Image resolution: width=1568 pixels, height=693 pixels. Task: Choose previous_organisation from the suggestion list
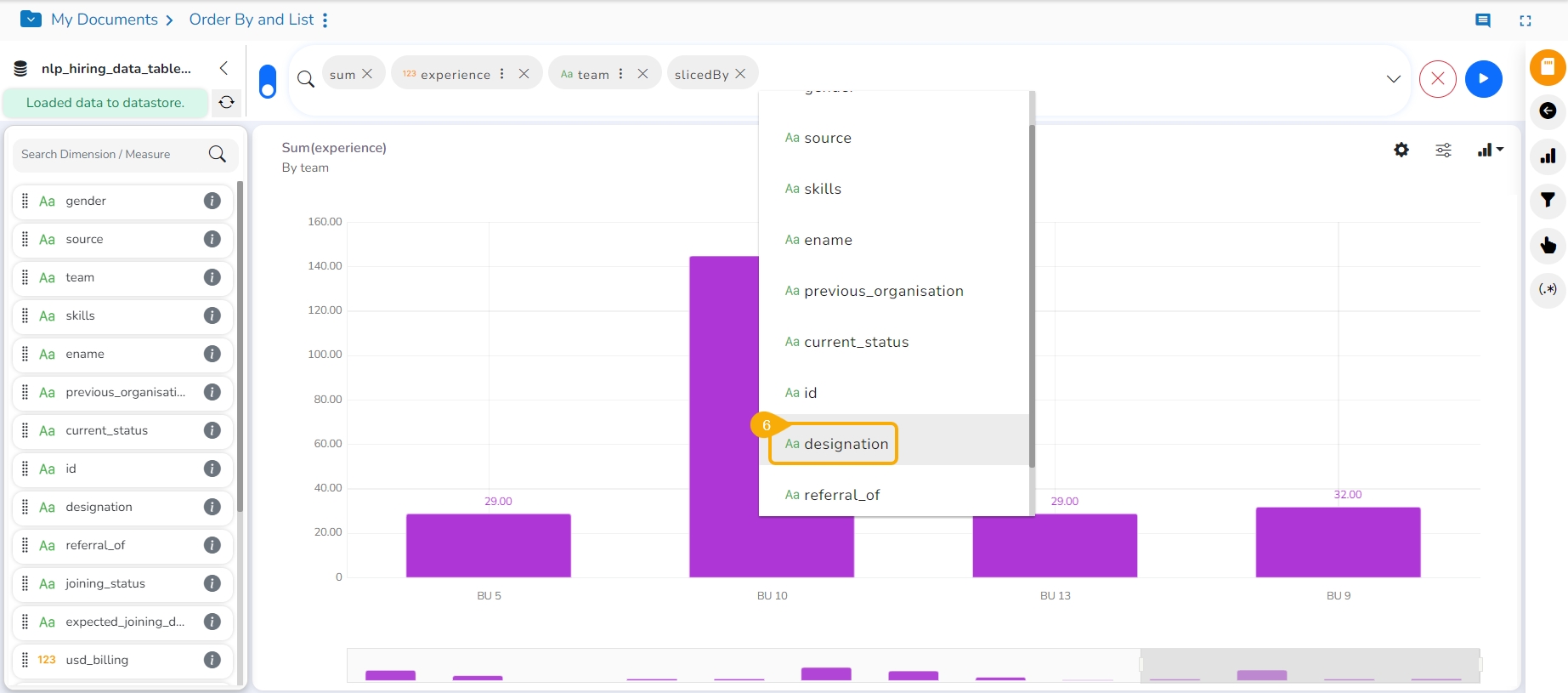tap(883, 291)
